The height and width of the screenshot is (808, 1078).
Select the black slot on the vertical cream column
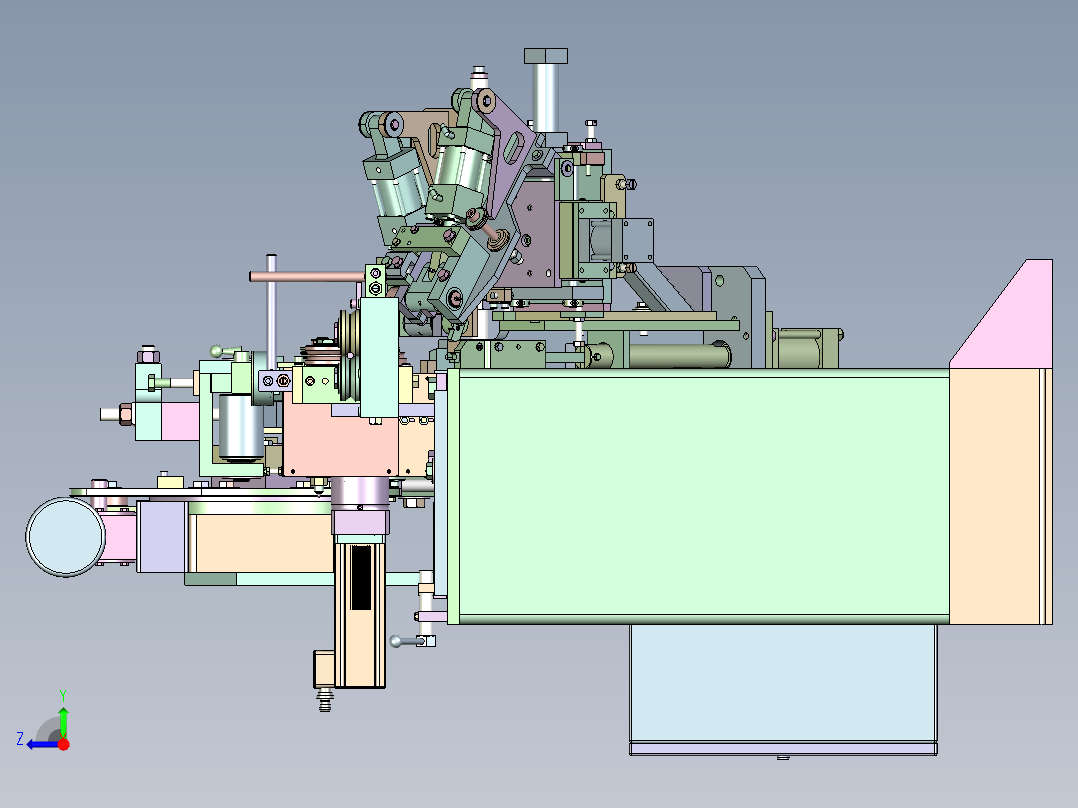(x=361, y=576)
